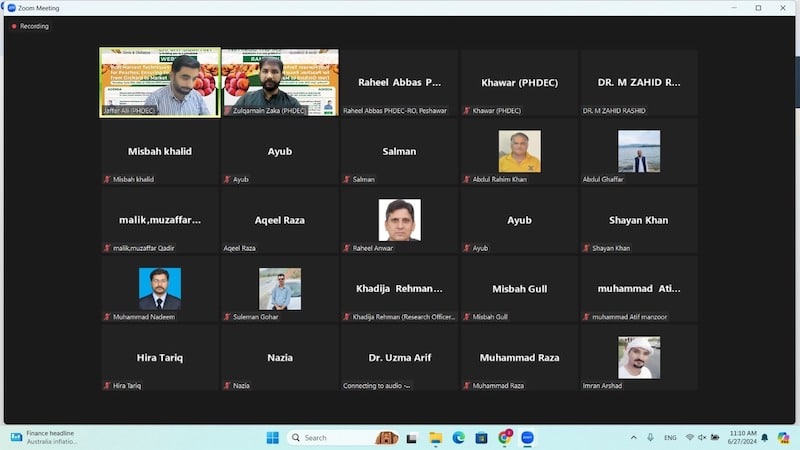800x450 pixels.
Task: Open Google Chrome from the taskbar
Action: click(504, 437)
